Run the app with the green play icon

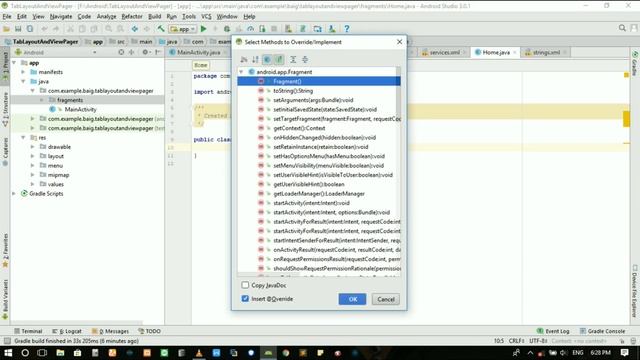[203, 29]
